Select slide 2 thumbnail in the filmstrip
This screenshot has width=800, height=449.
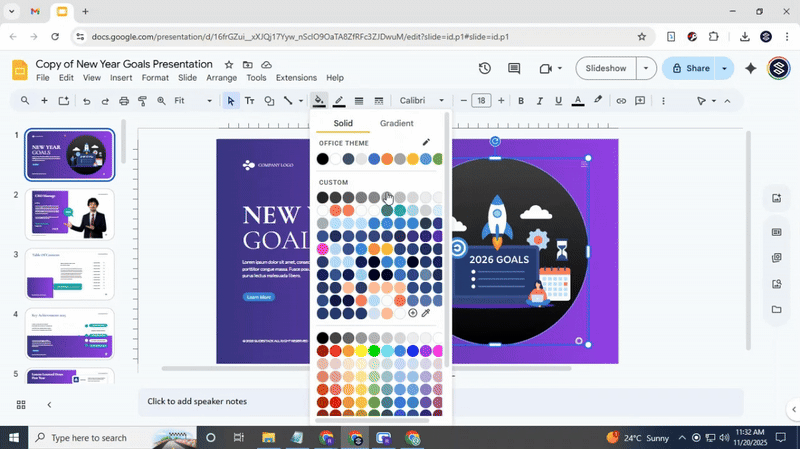tap(69, 214)
